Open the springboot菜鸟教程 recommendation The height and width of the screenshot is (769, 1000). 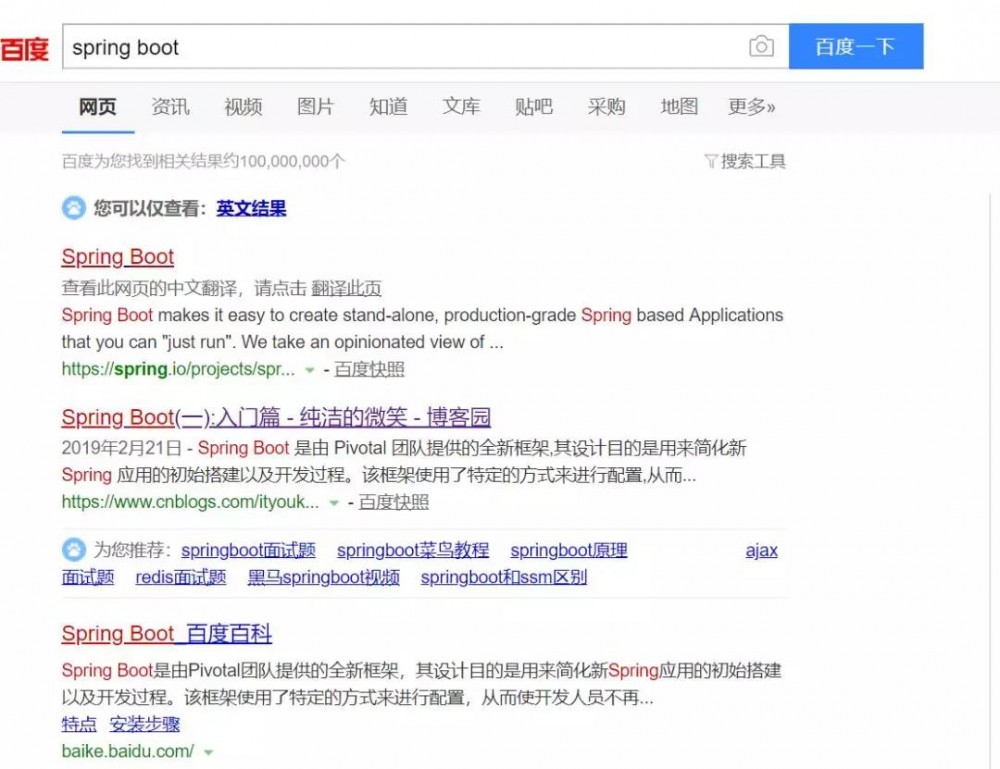413,550
